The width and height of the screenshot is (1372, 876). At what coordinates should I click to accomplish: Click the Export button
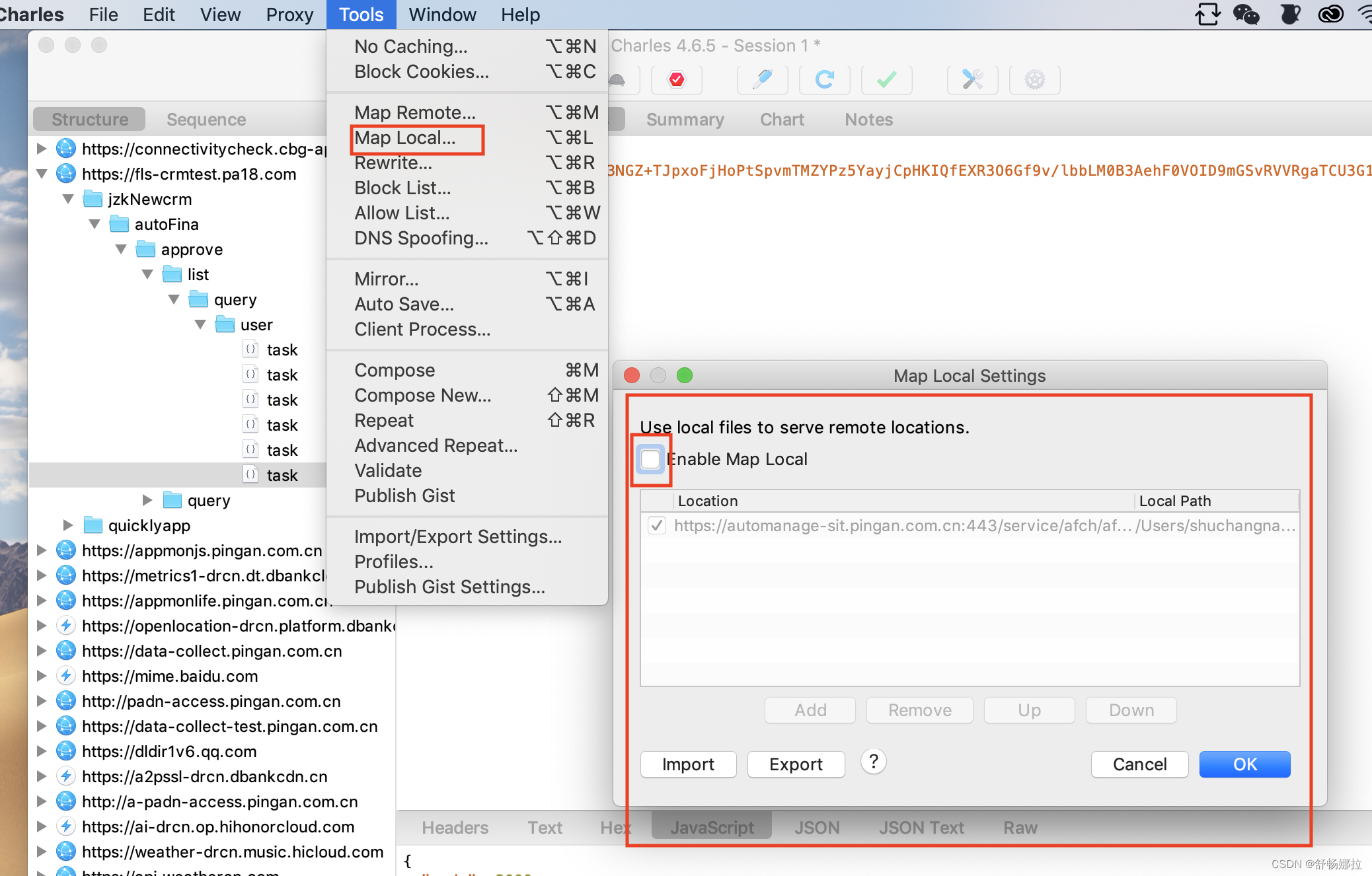[x=796, y=764]
